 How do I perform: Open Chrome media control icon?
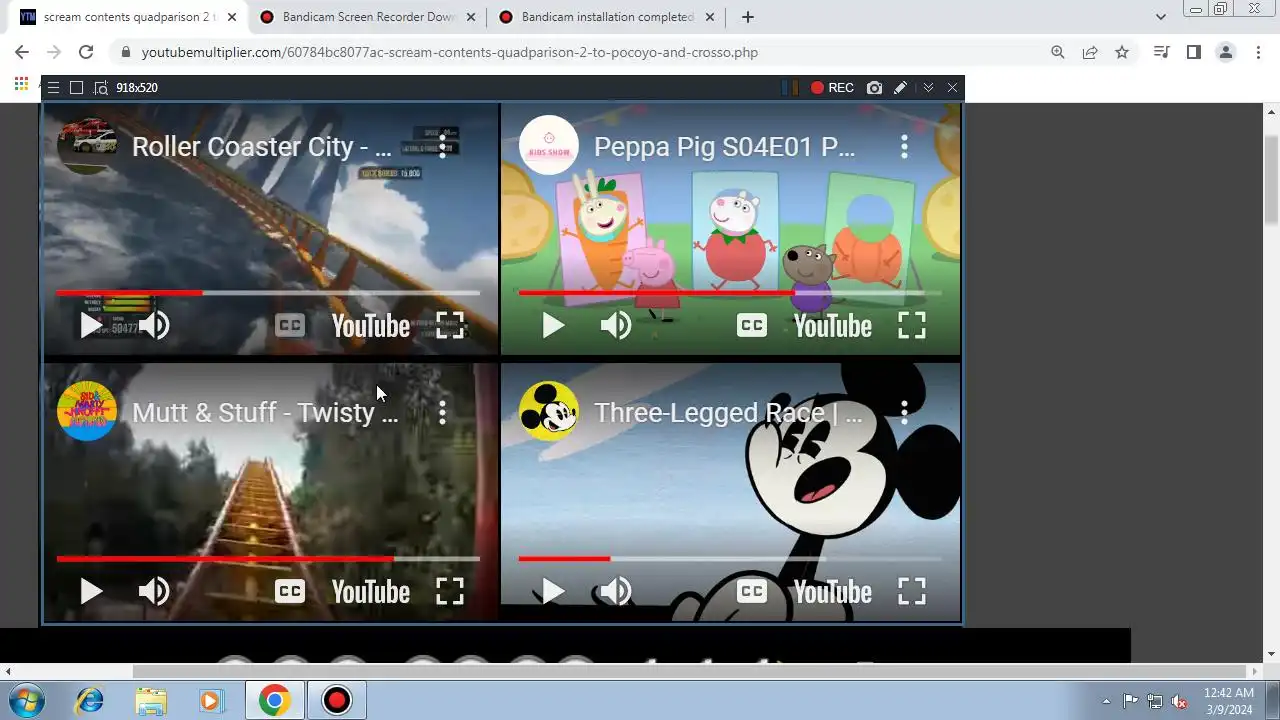tap(1161, 52)
